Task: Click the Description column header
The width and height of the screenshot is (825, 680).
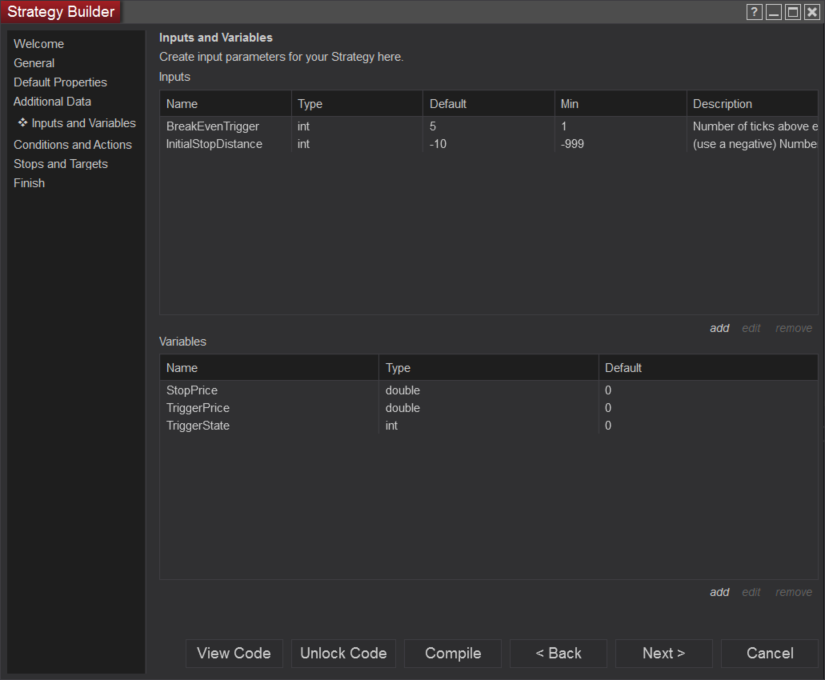Action: pyautogui.click(x=752, y=104)
